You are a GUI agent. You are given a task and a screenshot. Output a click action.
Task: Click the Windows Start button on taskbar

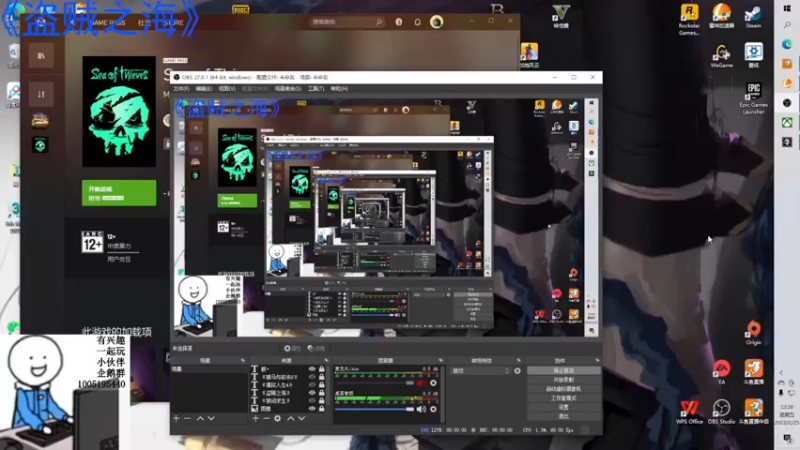coord(787,8)
